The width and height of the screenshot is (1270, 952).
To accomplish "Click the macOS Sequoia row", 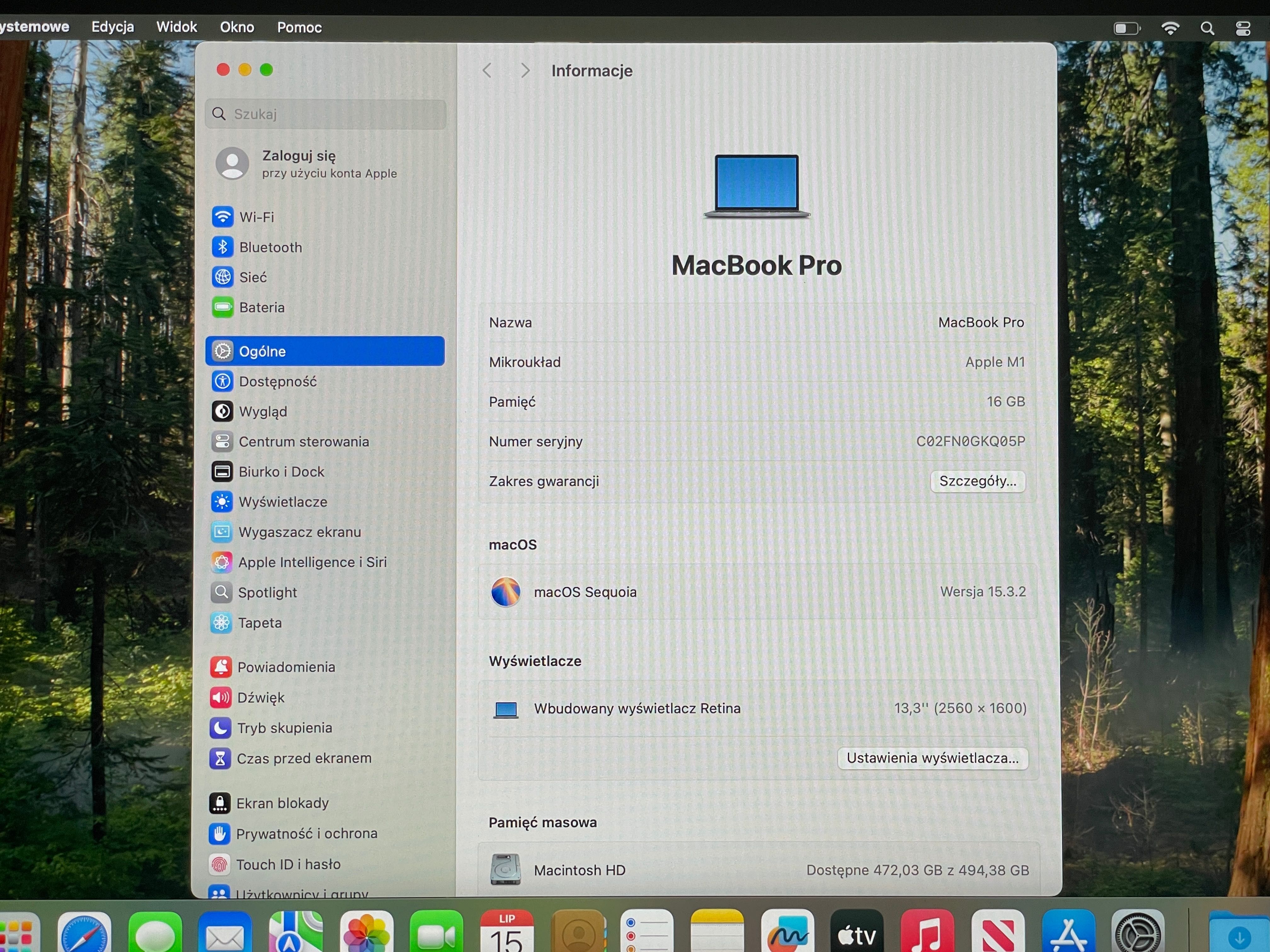I will pyautogui.click(x=758, y=592).
